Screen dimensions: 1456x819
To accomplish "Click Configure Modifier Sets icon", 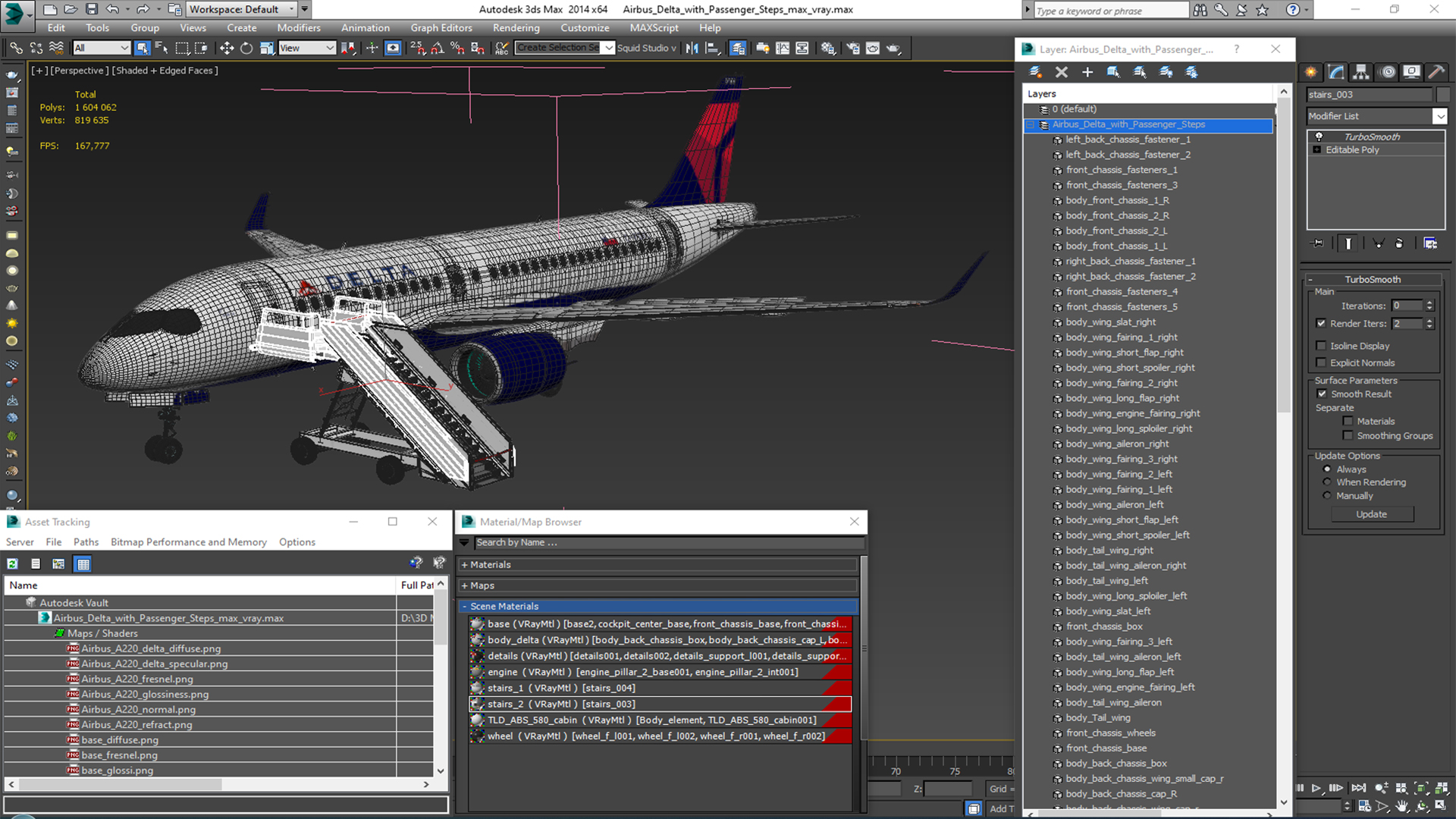I will coord(1430,243).
